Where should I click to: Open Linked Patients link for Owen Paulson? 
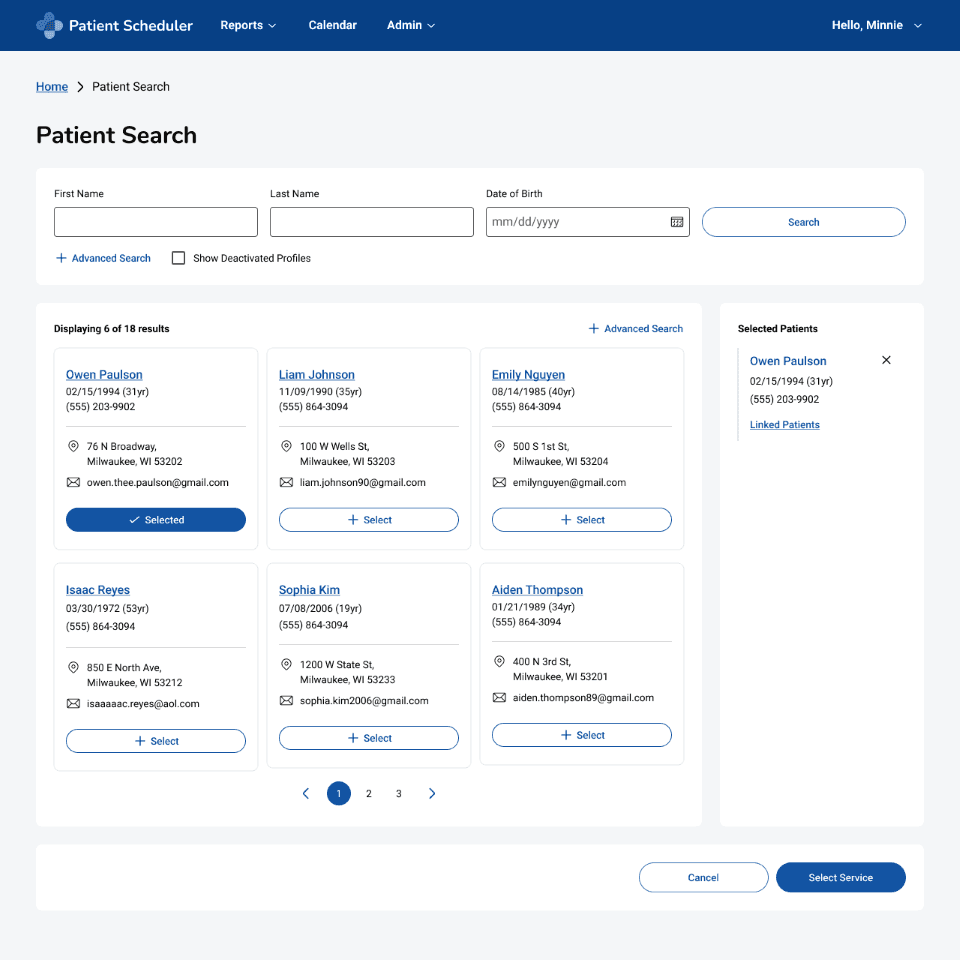[784, 425]
